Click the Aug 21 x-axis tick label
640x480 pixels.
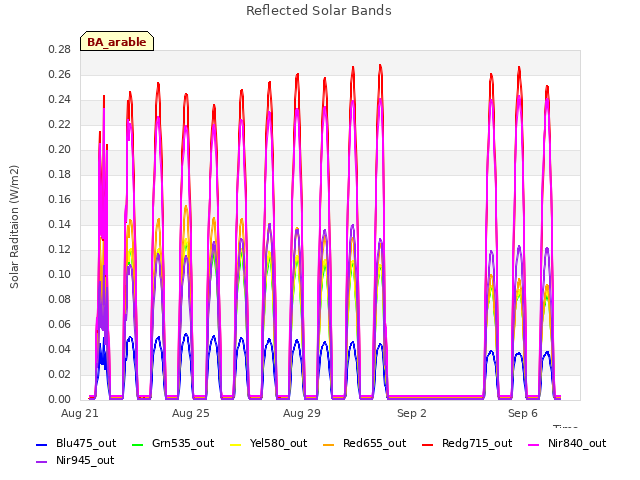80,413
